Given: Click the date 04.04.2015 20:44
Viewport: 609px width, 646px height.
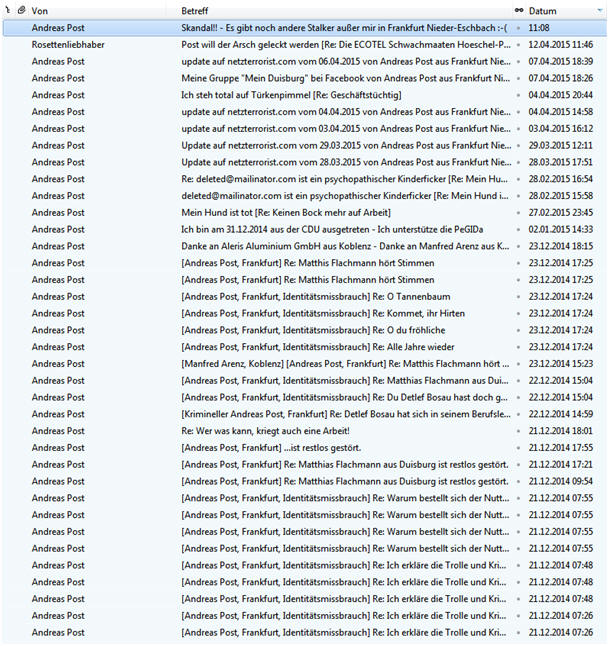Looking at the screenshot, I should click(x=561, y=95).
